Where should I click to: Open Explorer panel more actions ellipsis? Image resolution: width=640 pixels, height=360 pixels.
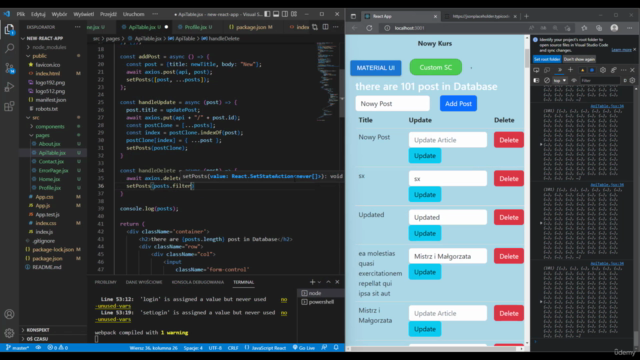point(78,27)
